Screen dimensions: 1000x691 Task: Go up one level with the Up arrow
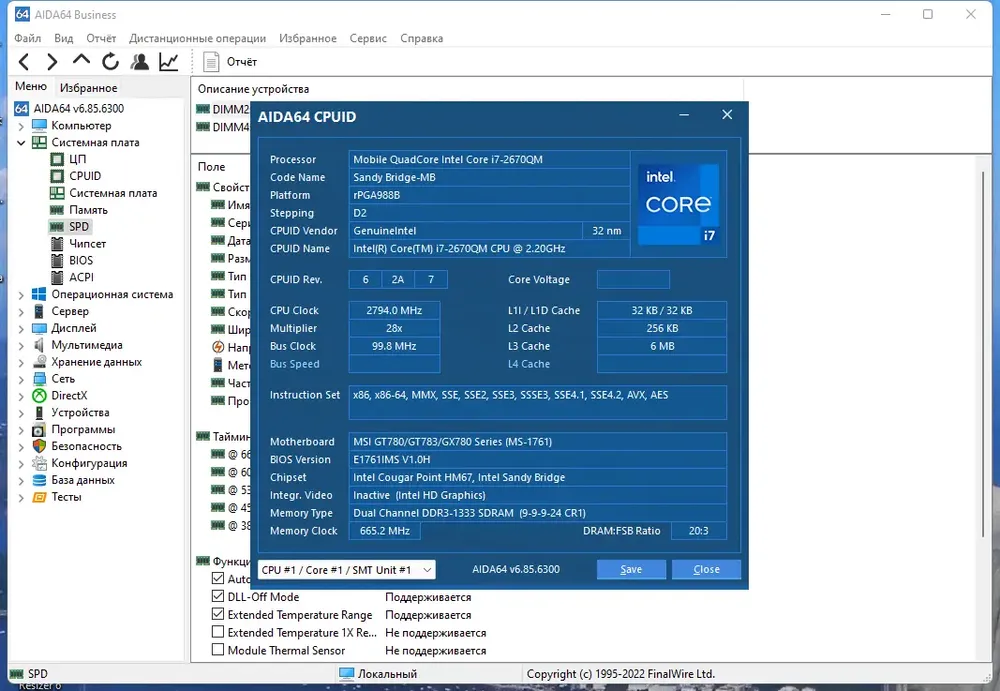coord(81,61)
